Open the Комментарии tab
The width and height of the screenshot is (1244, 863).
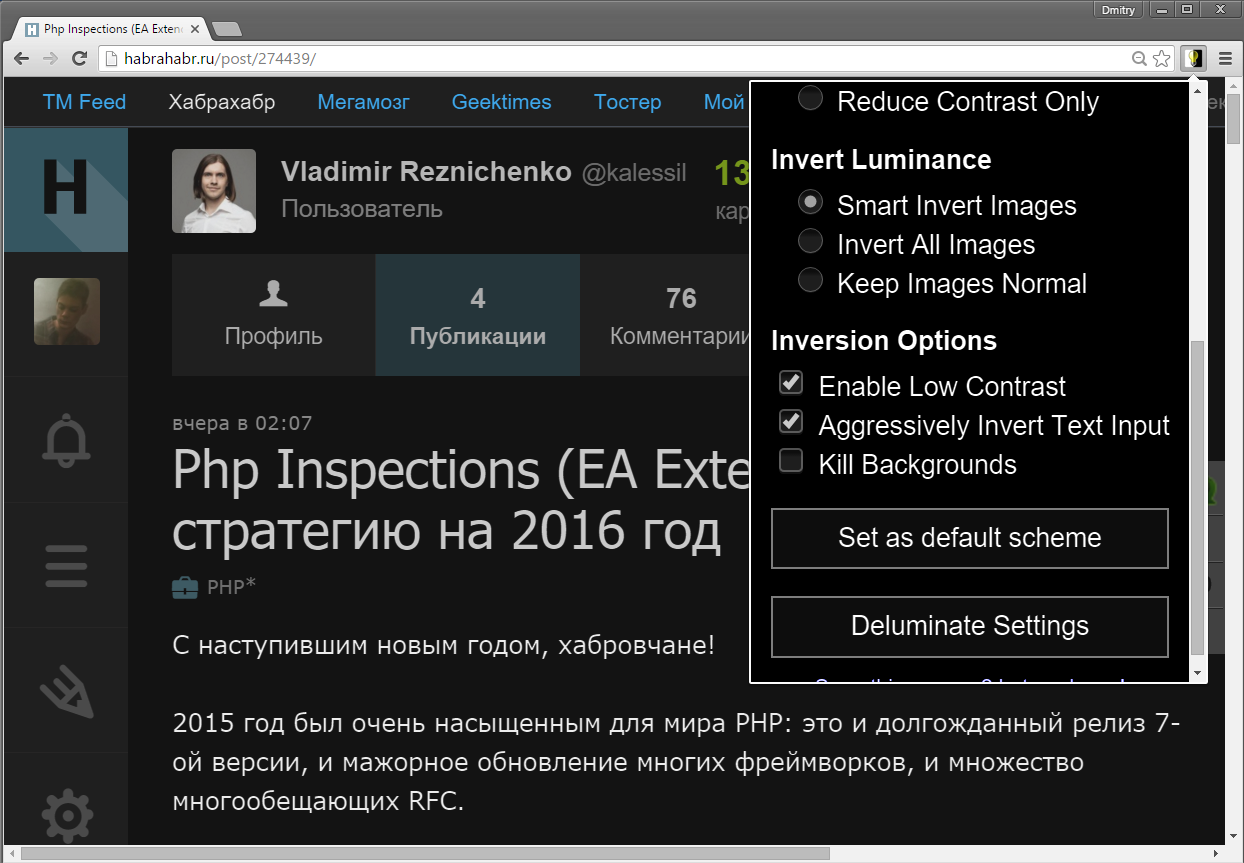(x=665, y=315)
